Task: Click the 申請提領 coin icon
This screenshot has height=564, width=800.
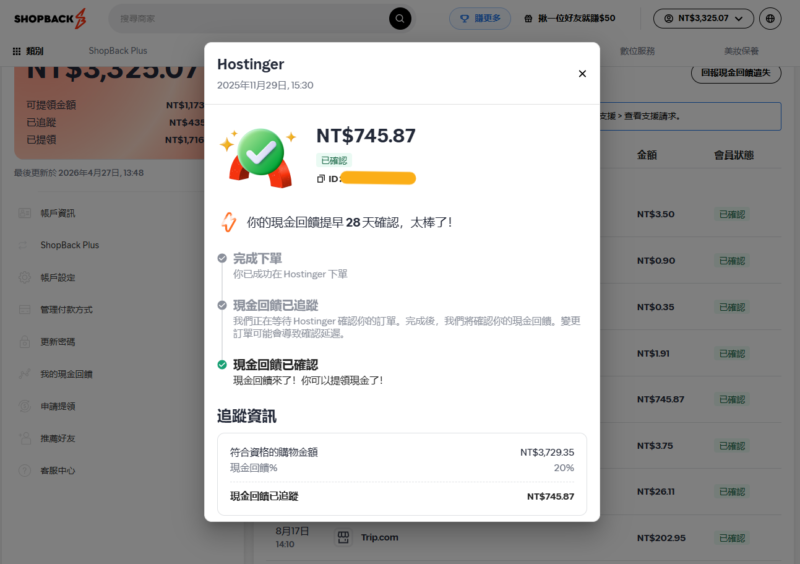Action: (24, 406)
